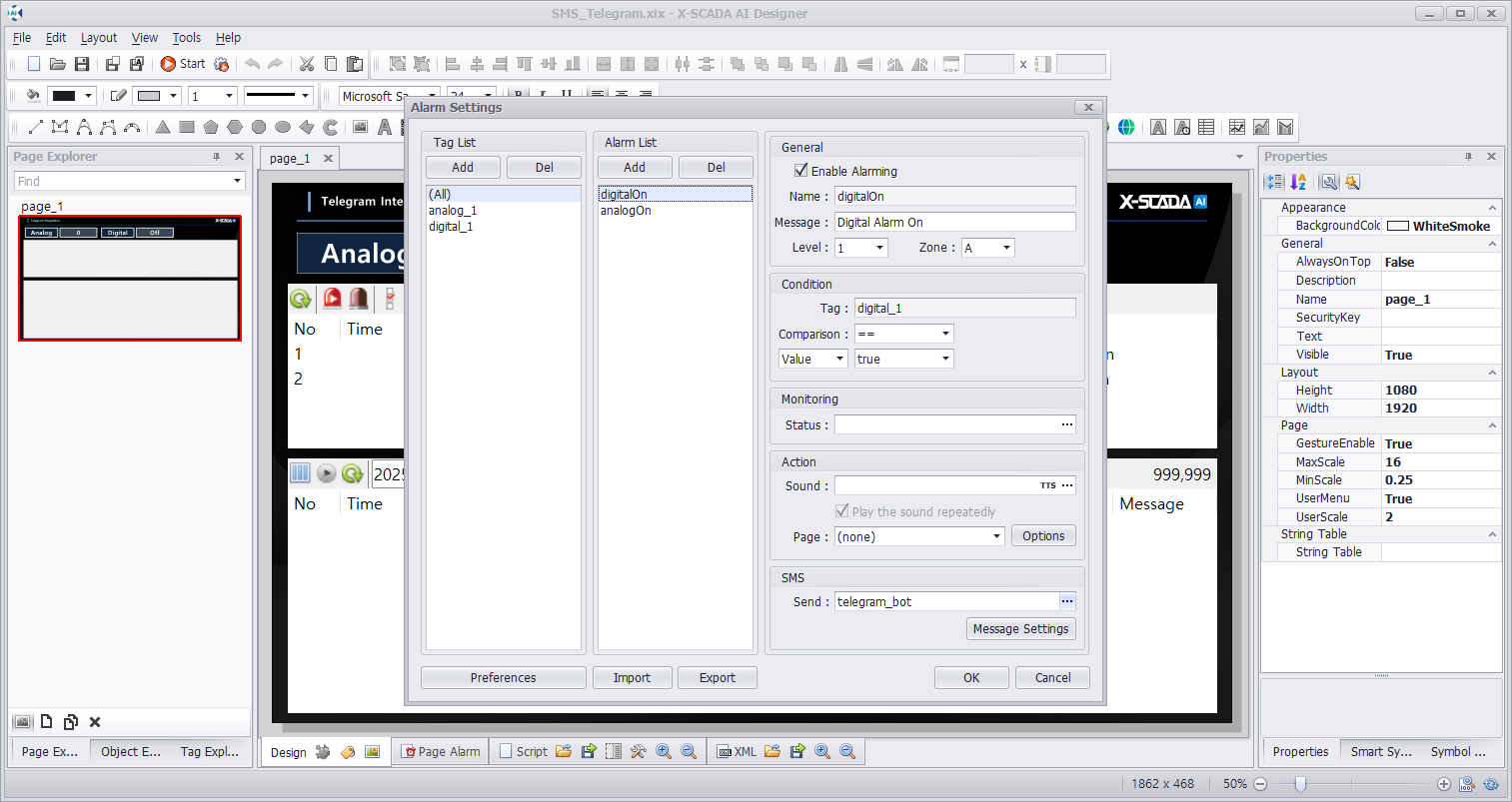This screenshot has width=1512, height=802.
Task: Open the Find dropdown in Page Explorer
Action: coord(238,181)
